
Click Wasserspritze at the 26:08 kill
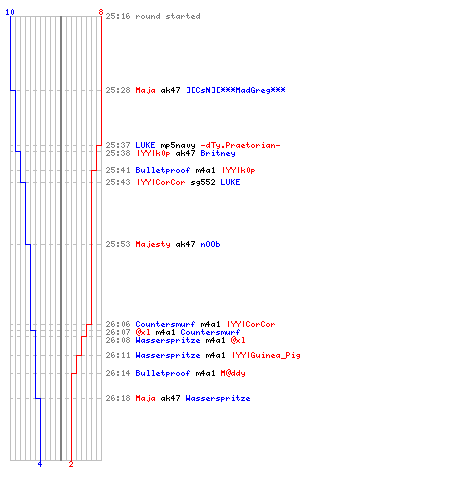[x=168, y=340]
